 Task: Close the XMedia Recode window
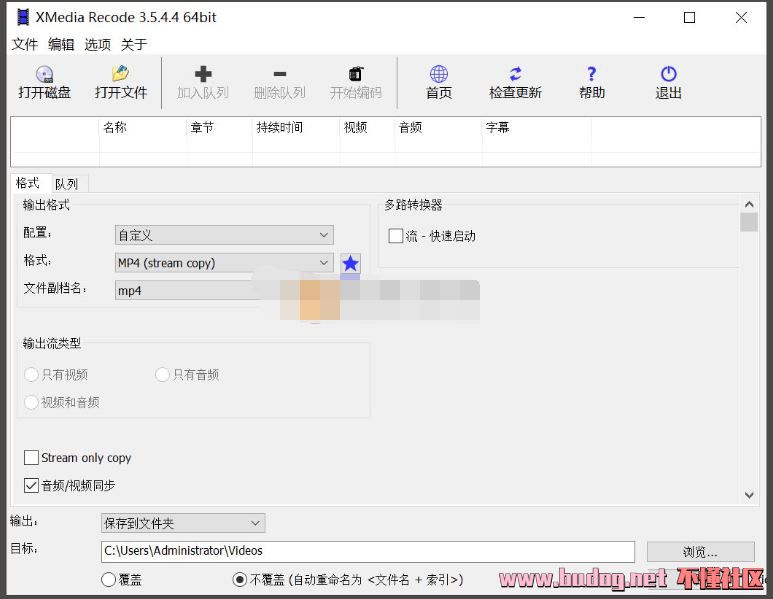pyautogui.click(x=741, y=18)
